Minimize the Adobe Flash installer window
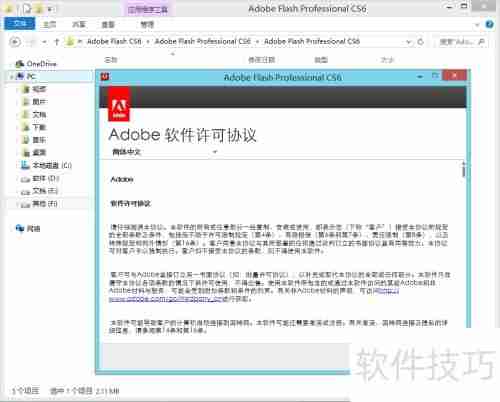 (x=420, y=77)
